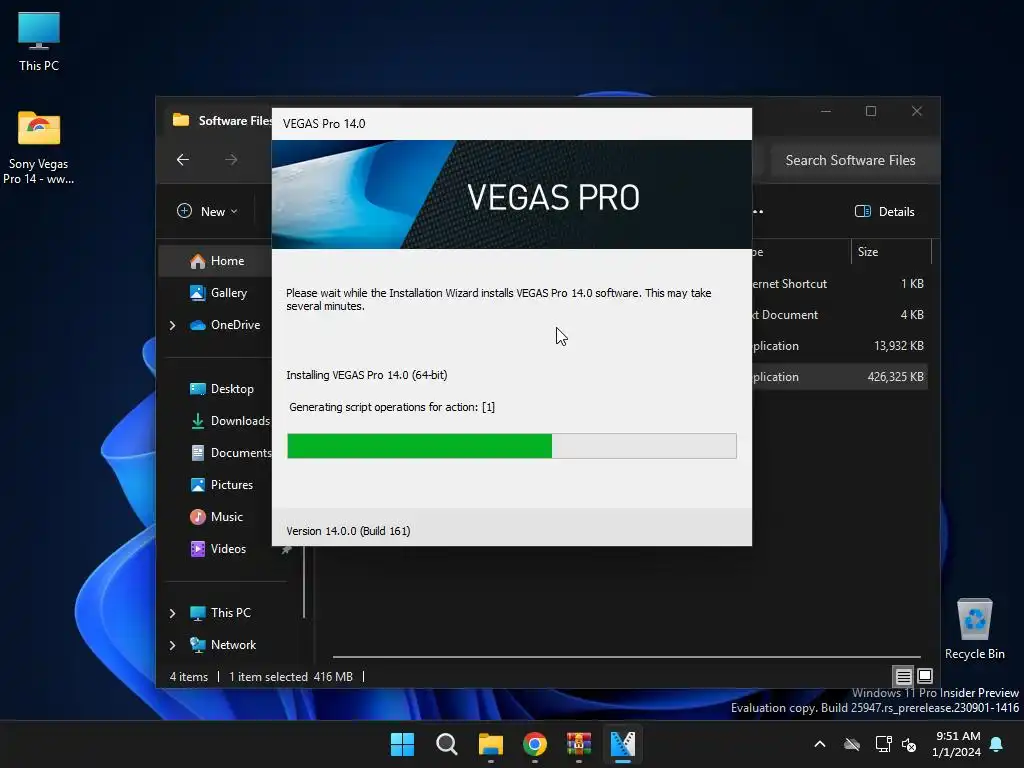
Task: Click the VEGAS PRO banner image
Action: (511, 195)
